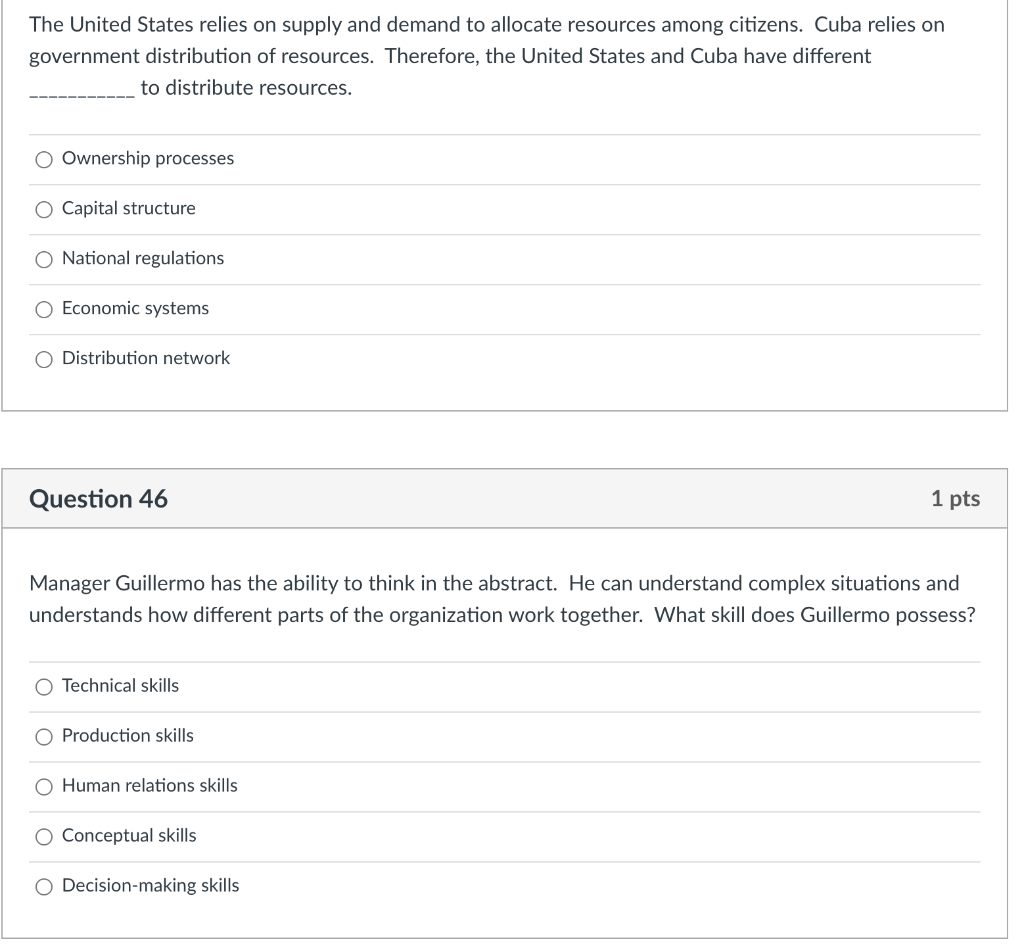Select Technical skills radio button
Screen dimensions: 1024x952
point(44,686)
